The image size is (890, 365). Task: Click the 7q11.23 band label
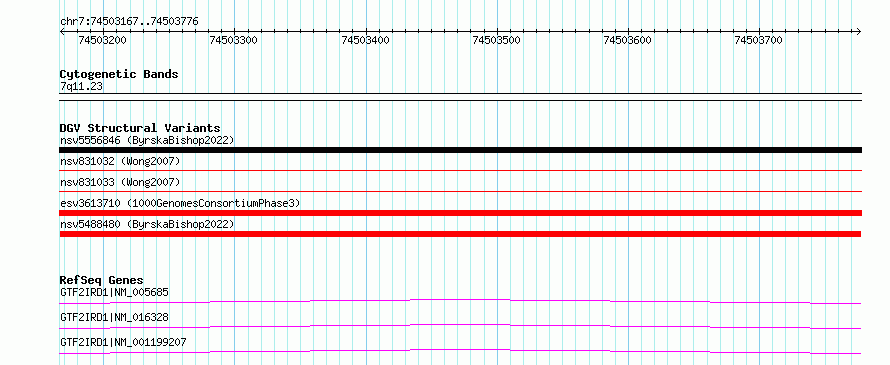82,86
